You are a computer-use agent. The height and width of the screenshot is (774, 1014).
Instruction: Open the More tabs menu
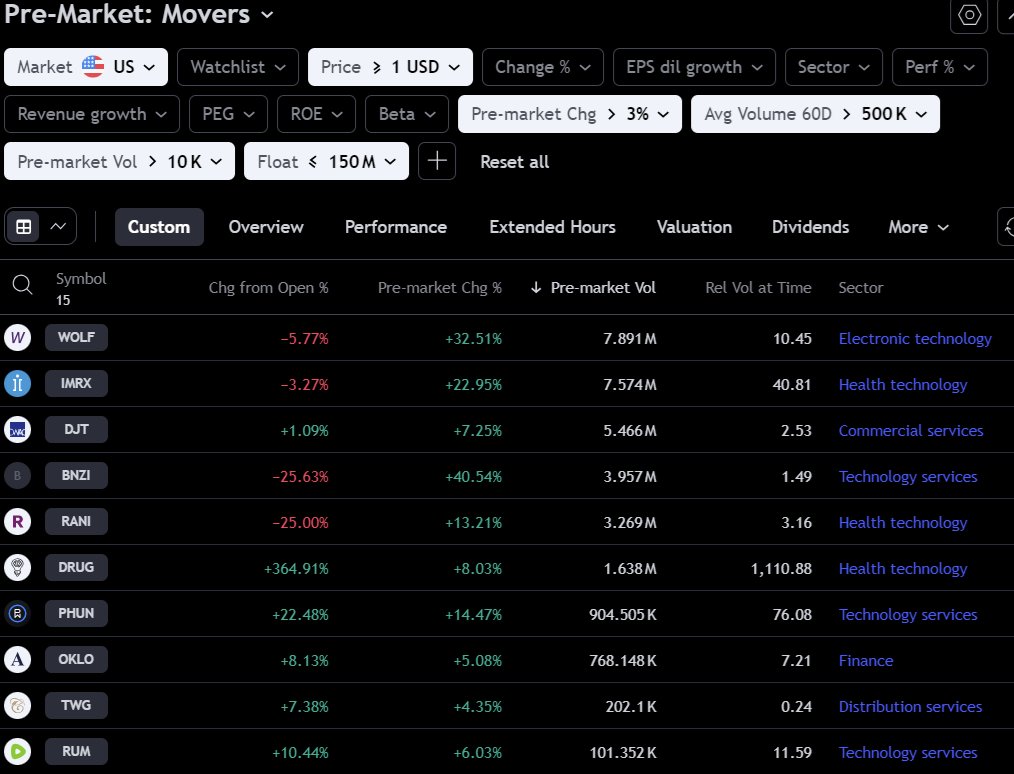pos(918,227)
